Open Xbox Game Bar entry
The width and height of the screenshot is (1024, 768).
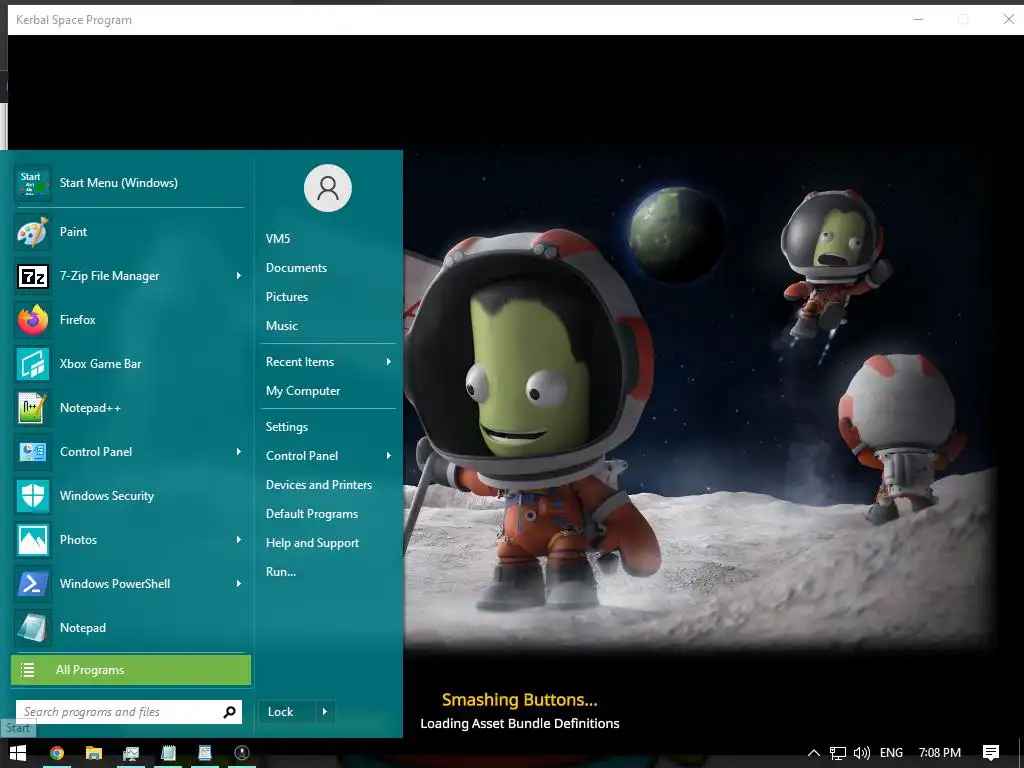click(129, 364)
